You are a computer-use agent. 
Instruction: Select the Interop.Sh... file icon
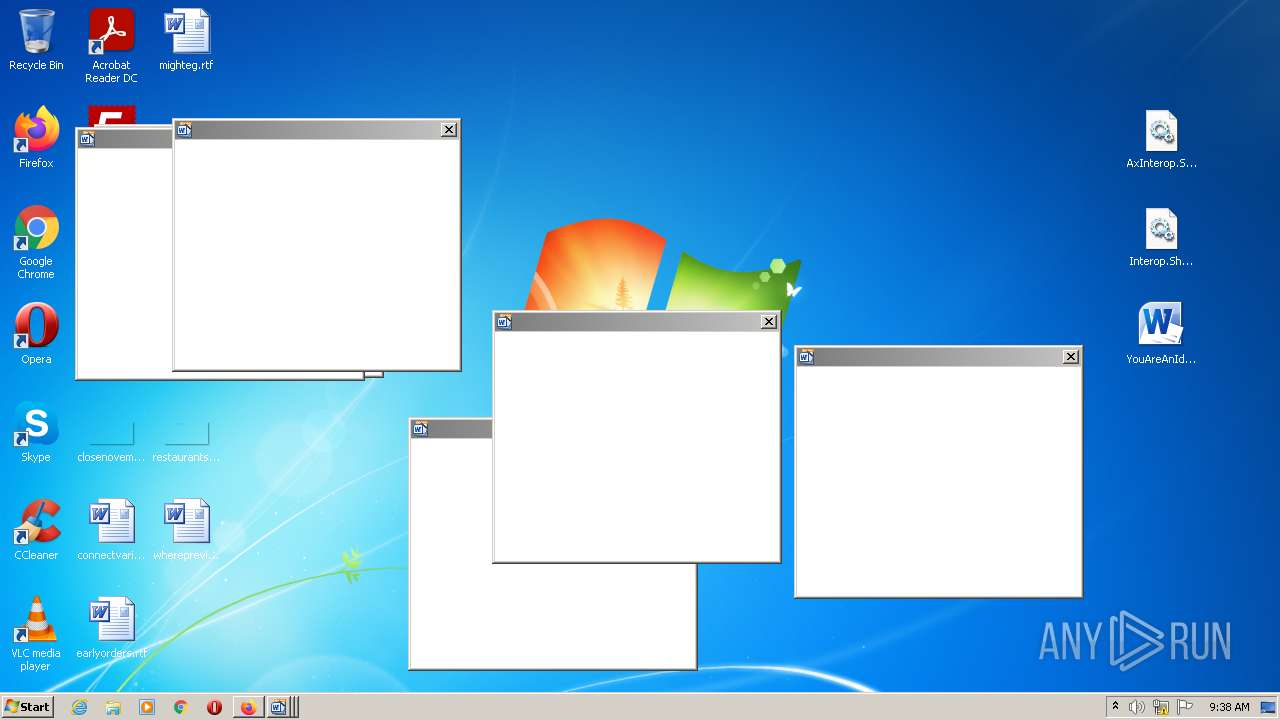(x=1161, y=236)
